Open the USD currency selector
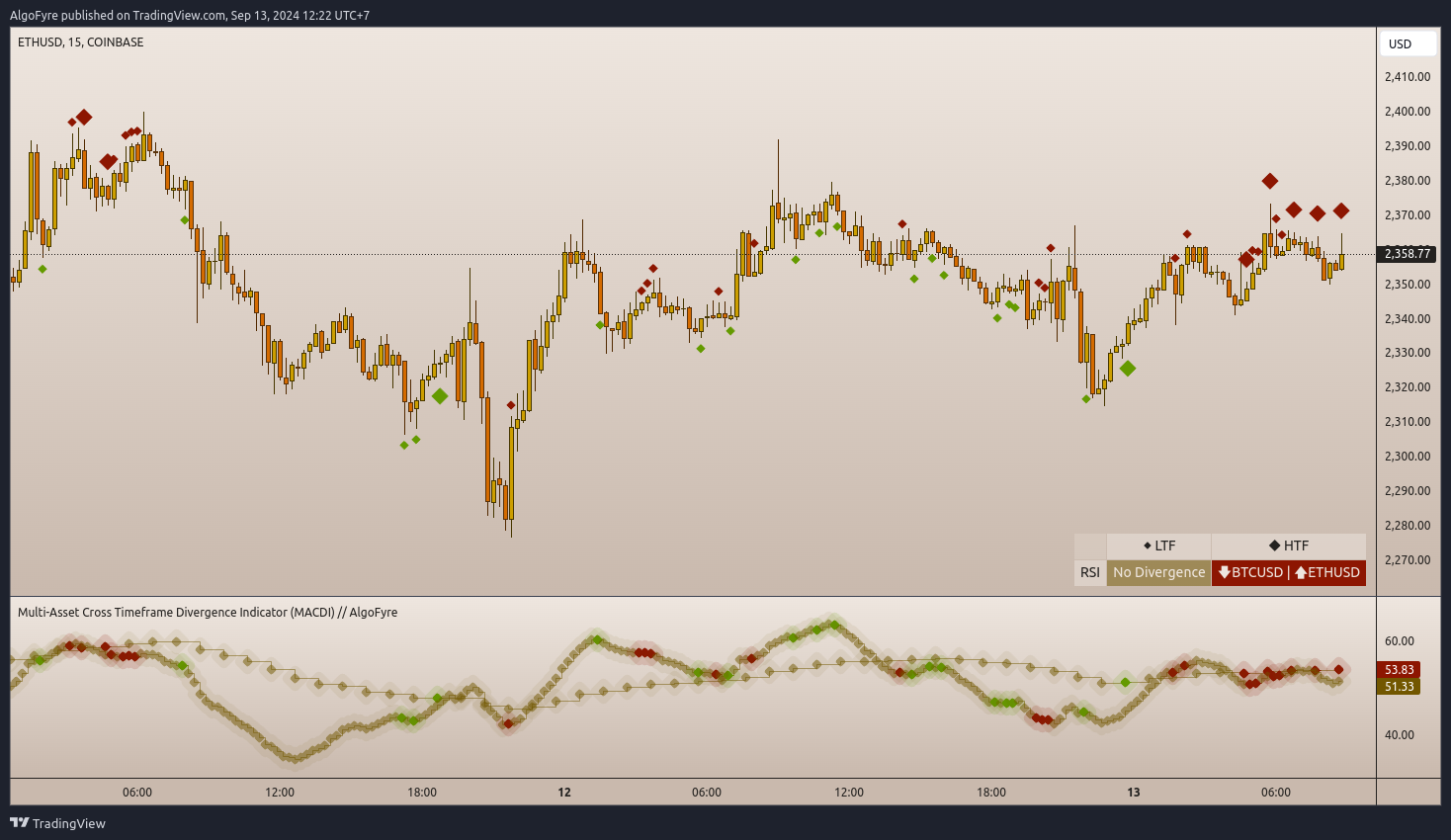Screen dimensions: 1451x840 click(x=1409, y=43)
